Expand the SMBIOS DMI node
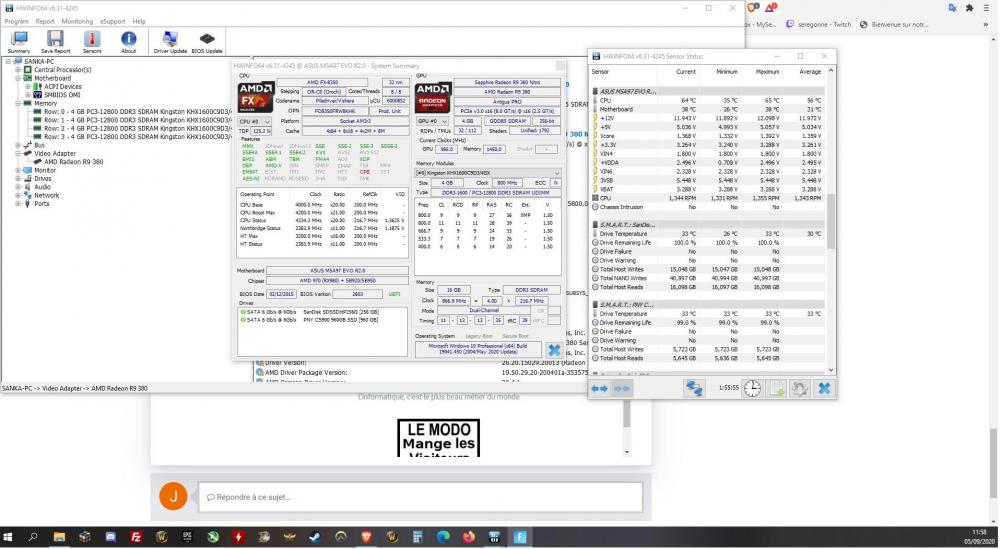Image resolution: width=1000 pixels, height=549 pixels. 27,94
